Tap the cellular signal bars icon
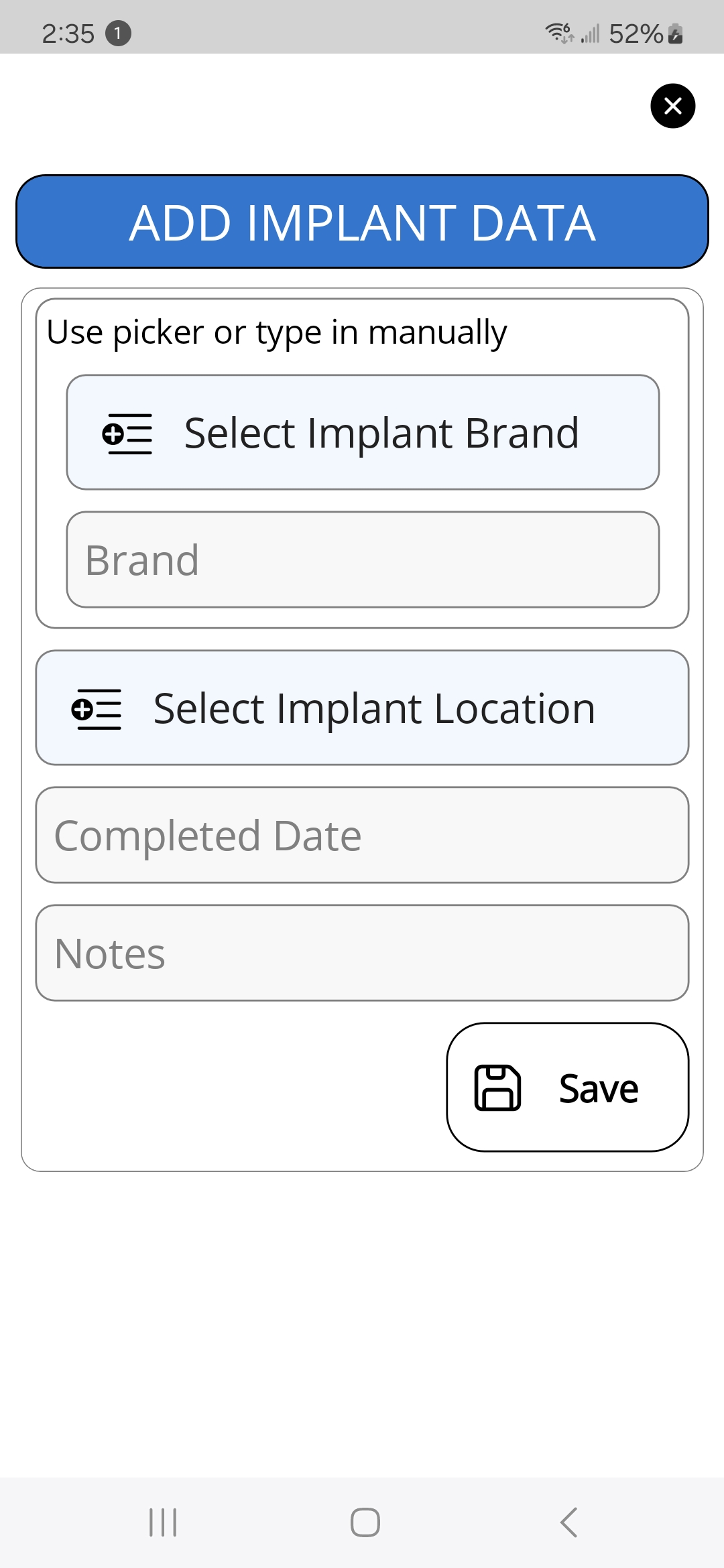Viewport: 724px width, 1568px height. 590,33
